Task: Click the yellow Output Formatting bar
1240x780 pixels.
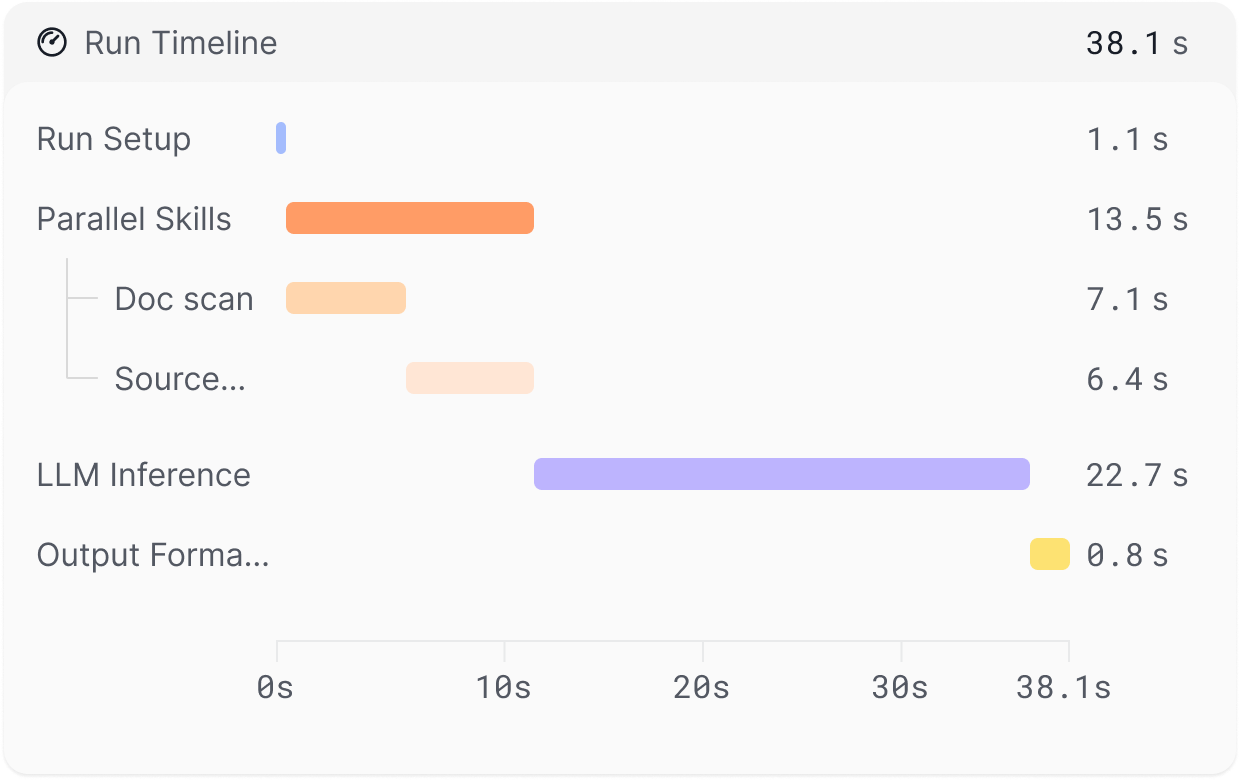Action: (x=1049, y=554)
